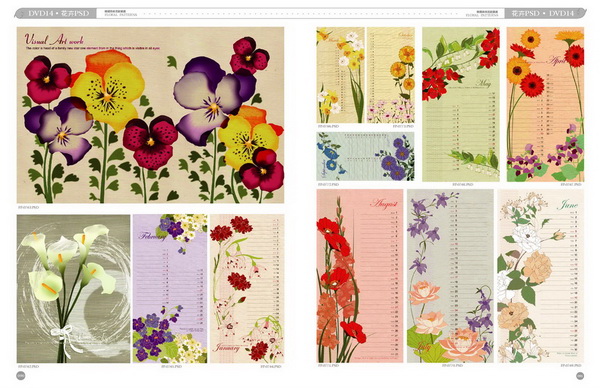600x388 pixels.
Task: Click the file name caption under August calendar
Action: [328, 365]
